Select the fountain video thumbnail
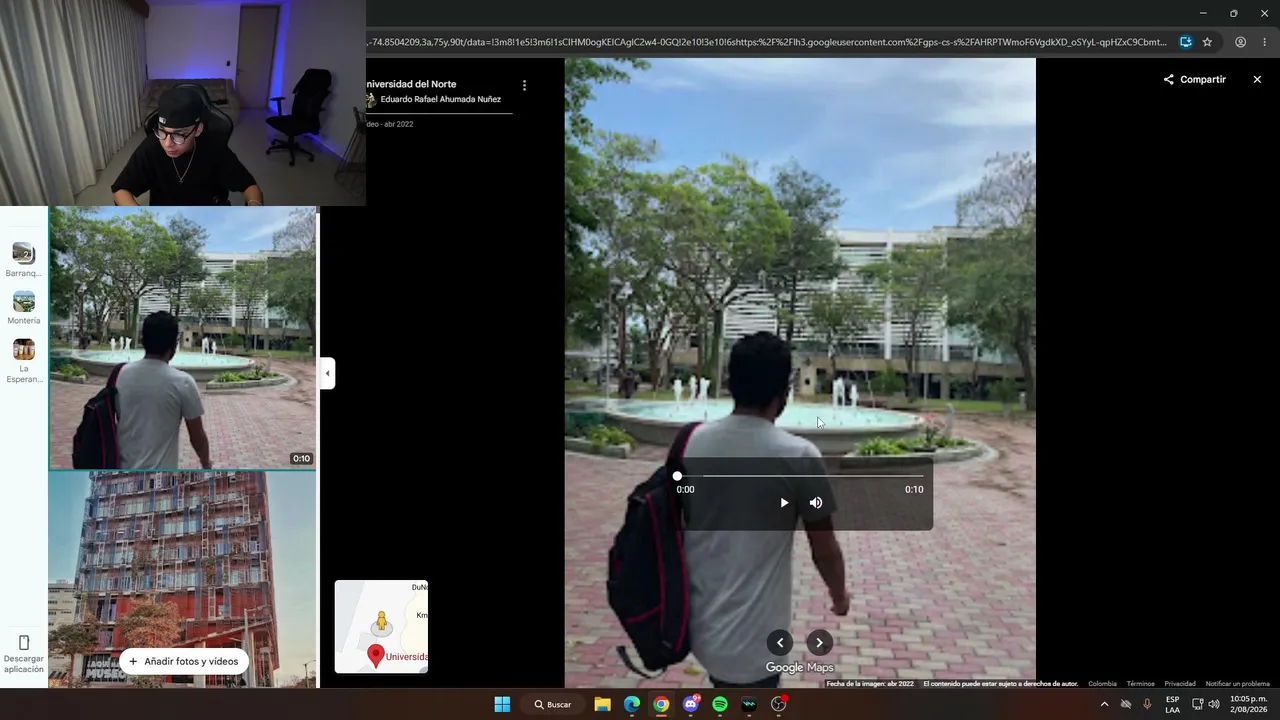The height and width of the screenshot is (720, 1280). 183,338
